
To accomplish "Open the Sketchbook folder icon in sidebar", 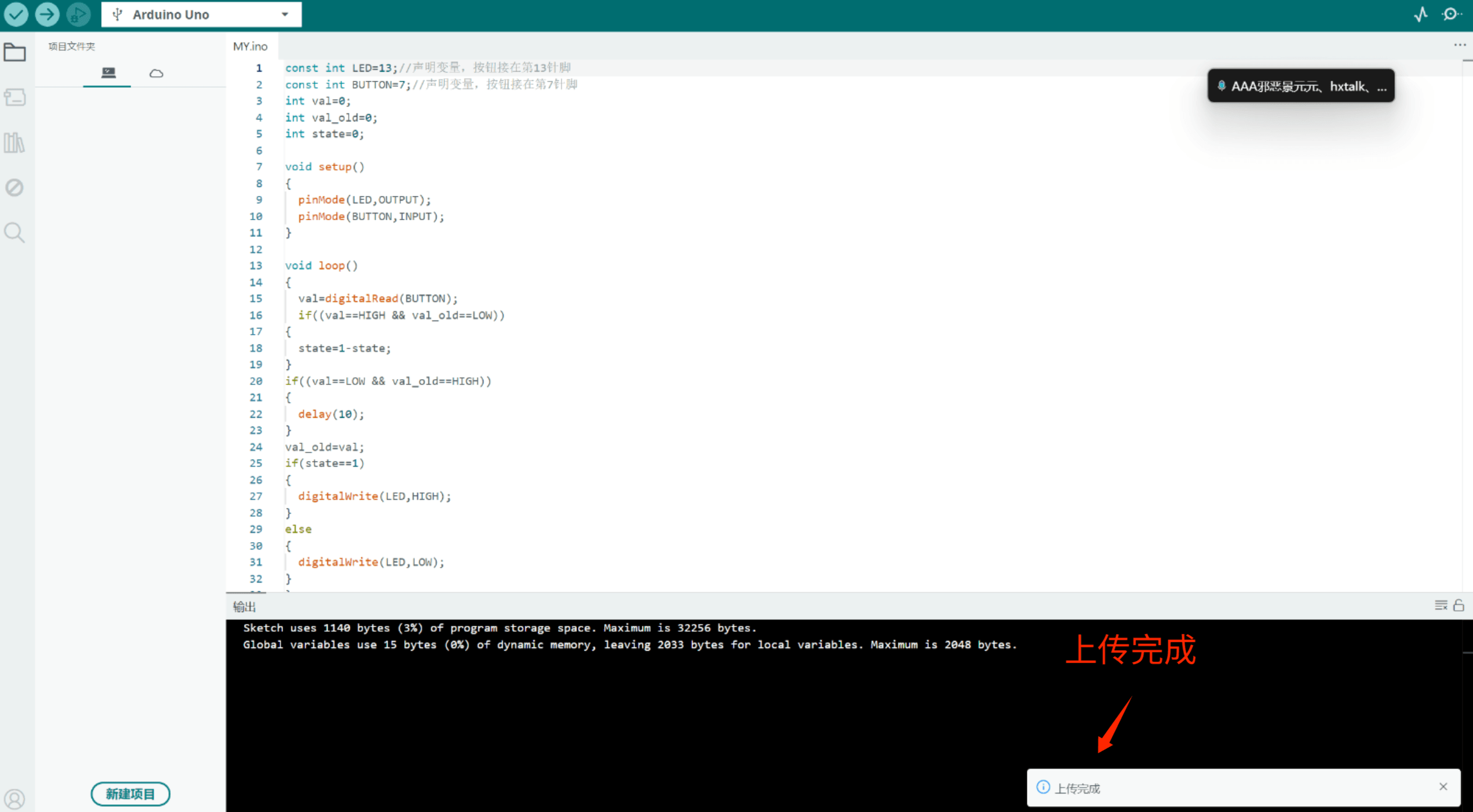I will [14, 53].
